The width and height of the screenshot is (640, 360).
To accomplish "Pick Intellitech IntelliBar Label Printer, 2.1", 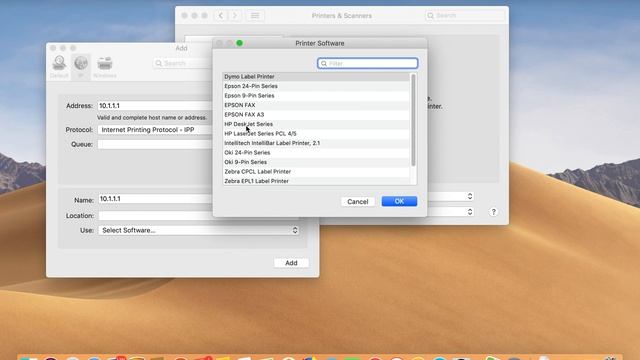I will tap(316, 143).
